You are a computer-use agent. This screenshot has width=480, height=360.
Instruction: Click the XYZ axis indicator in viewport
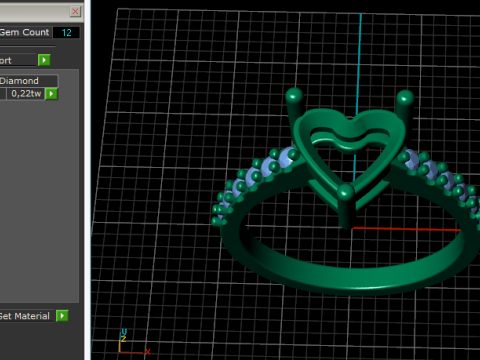point(134,342)
